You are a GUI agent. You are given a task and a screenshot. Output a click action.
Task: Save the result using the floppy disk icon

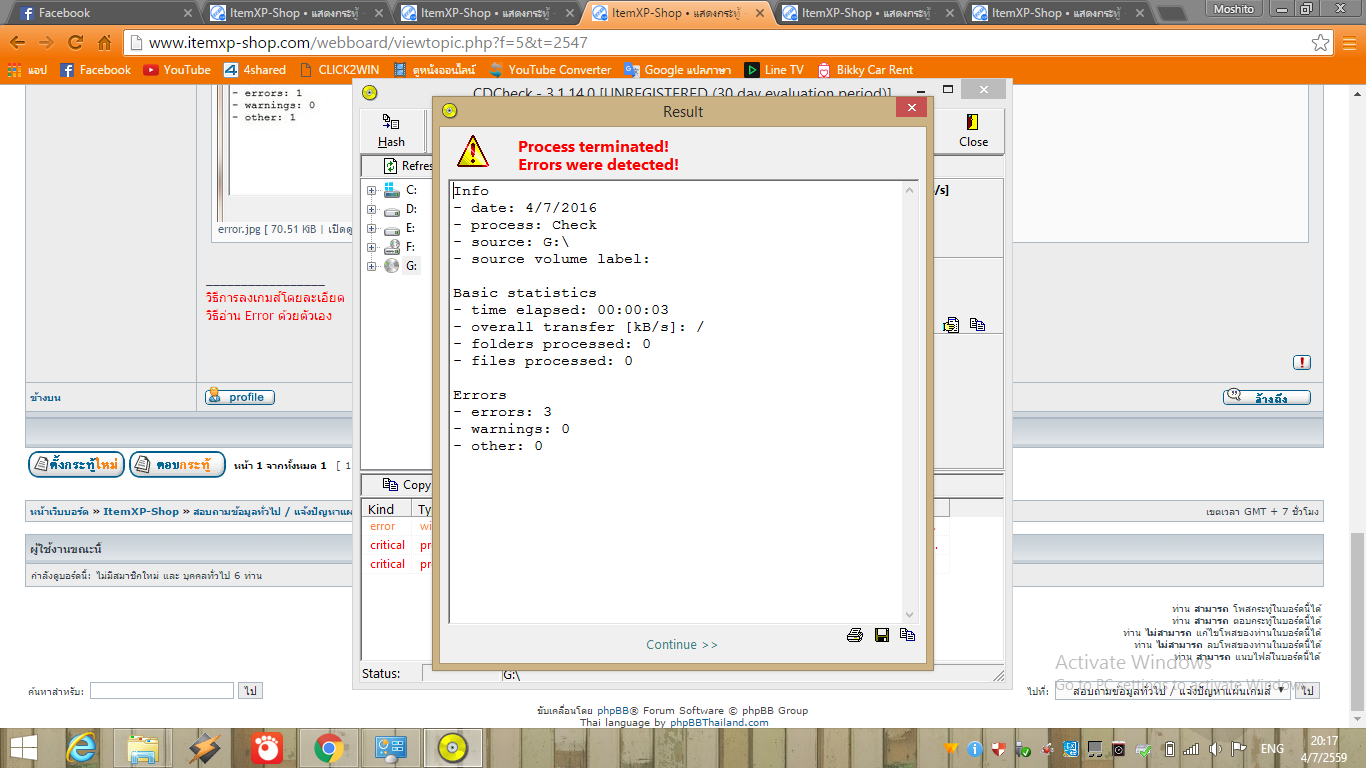(x=882, y=635)
